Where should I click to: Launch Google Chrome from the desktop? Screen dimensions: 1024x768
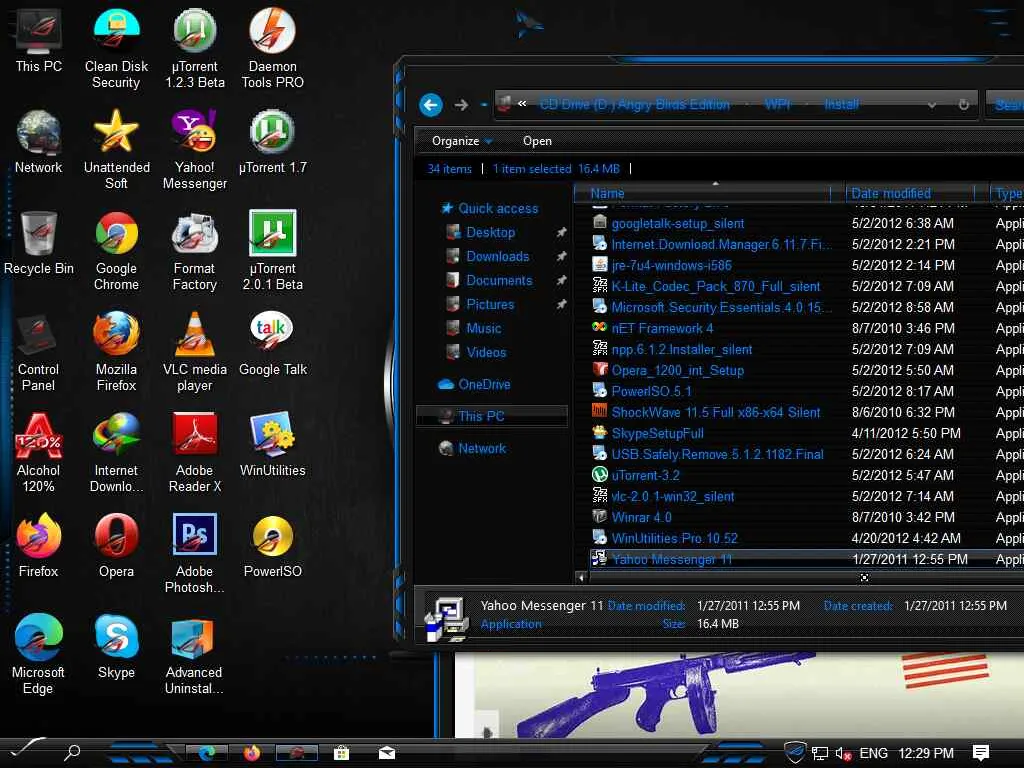pyautogui.click(x=116, y=251)
